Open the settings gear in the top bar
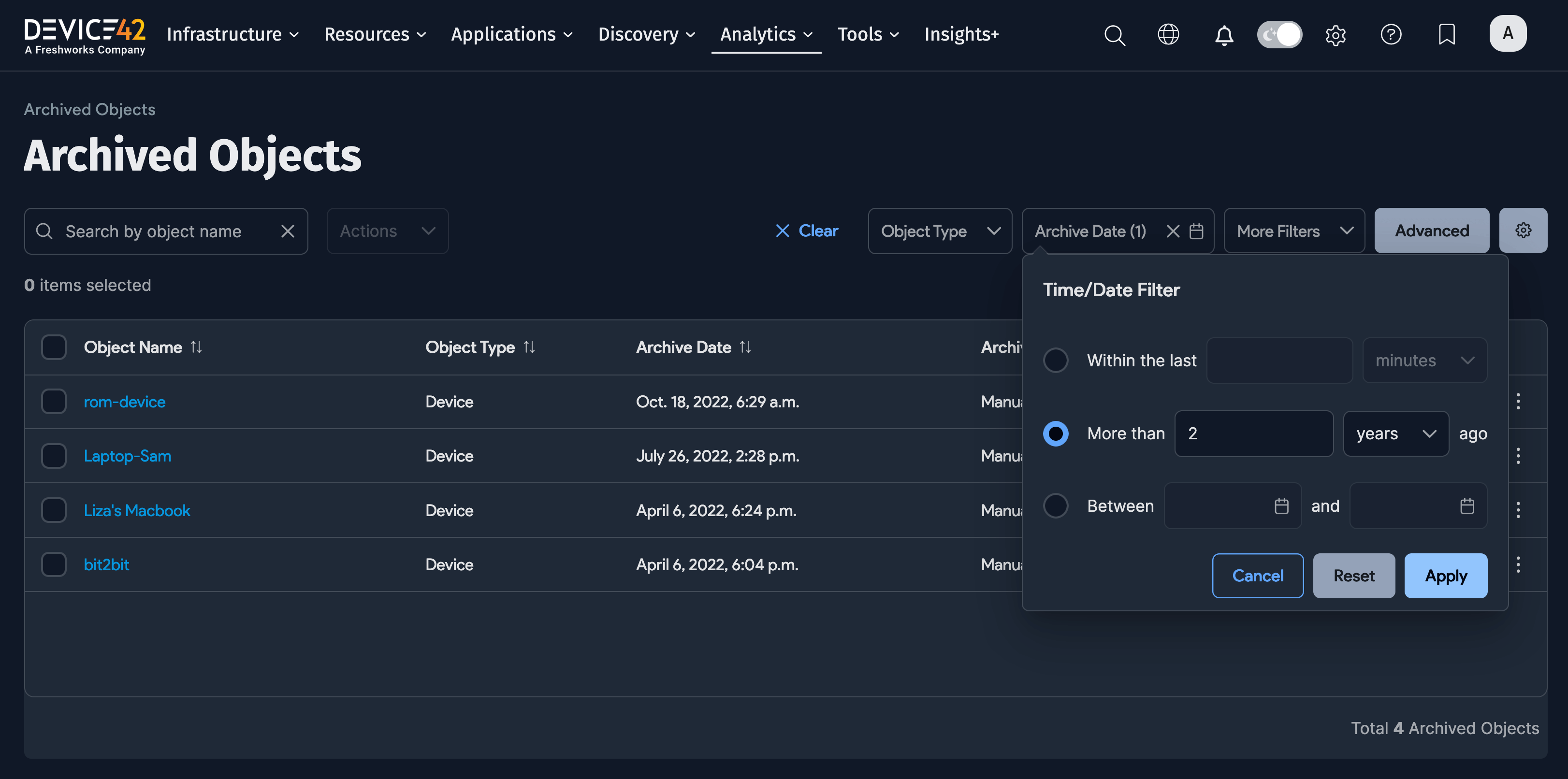 [x=1336, y=35]
